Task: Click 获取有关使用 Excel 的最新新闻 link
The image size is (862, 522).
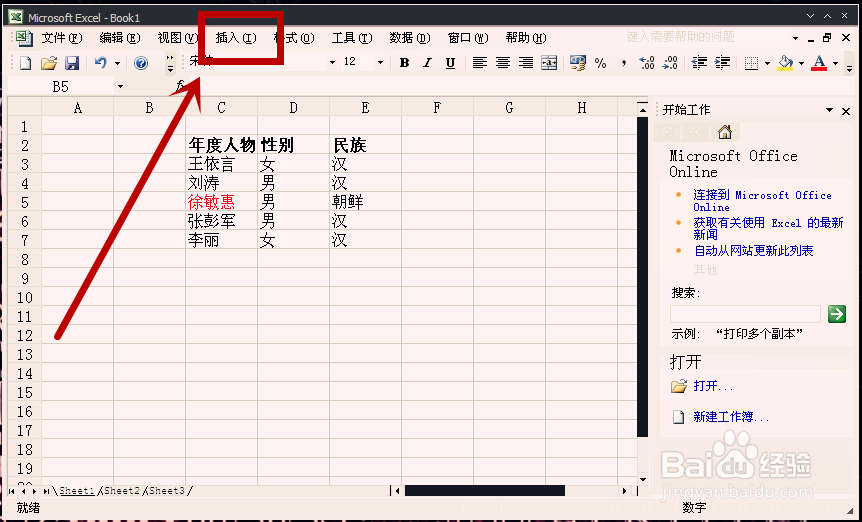Action: (x=768, y=229)
